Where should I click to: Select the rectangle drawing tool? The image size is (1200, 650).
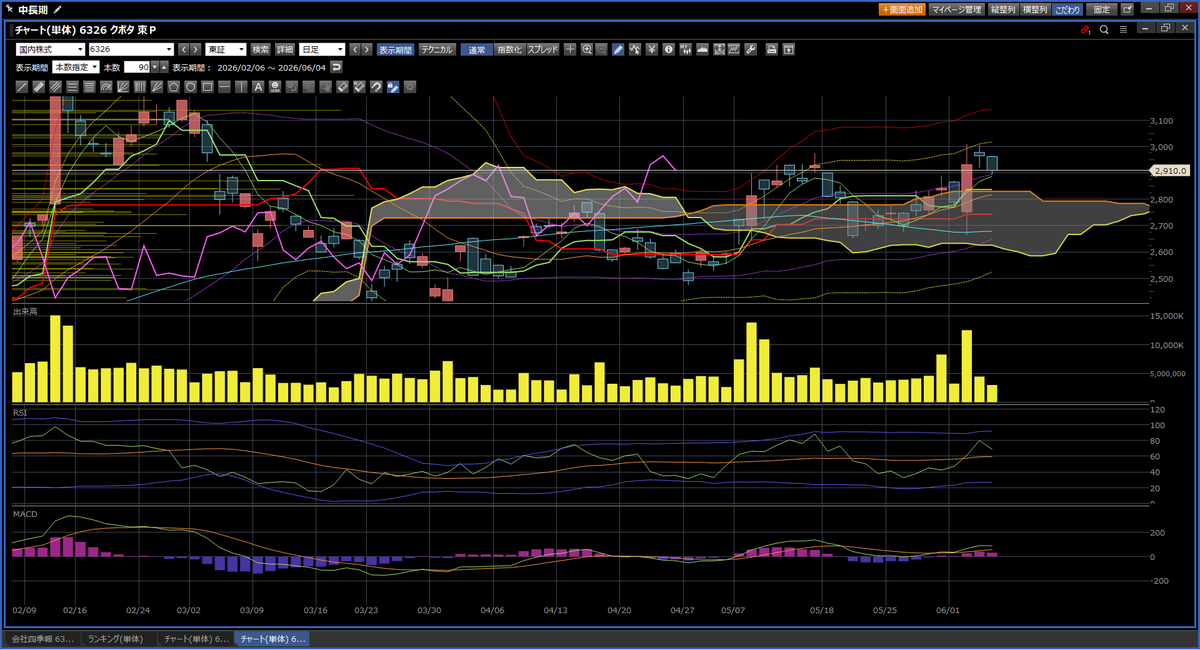click(207, 87)
